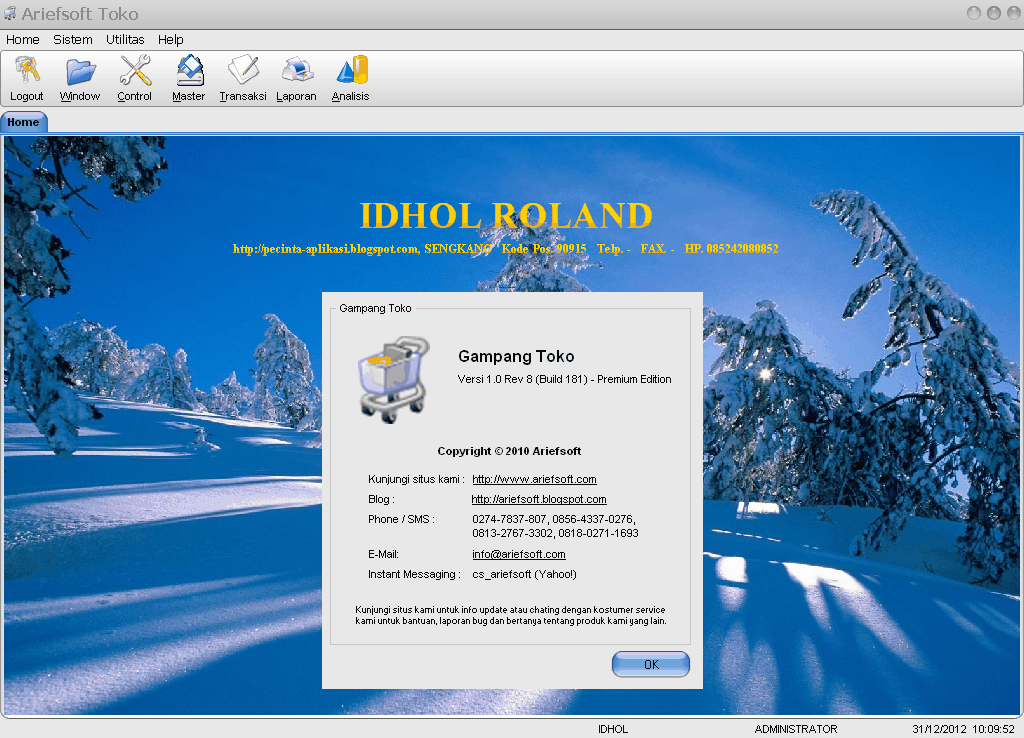Click the IDHOL ROLAND store title

tap(506, 216)
